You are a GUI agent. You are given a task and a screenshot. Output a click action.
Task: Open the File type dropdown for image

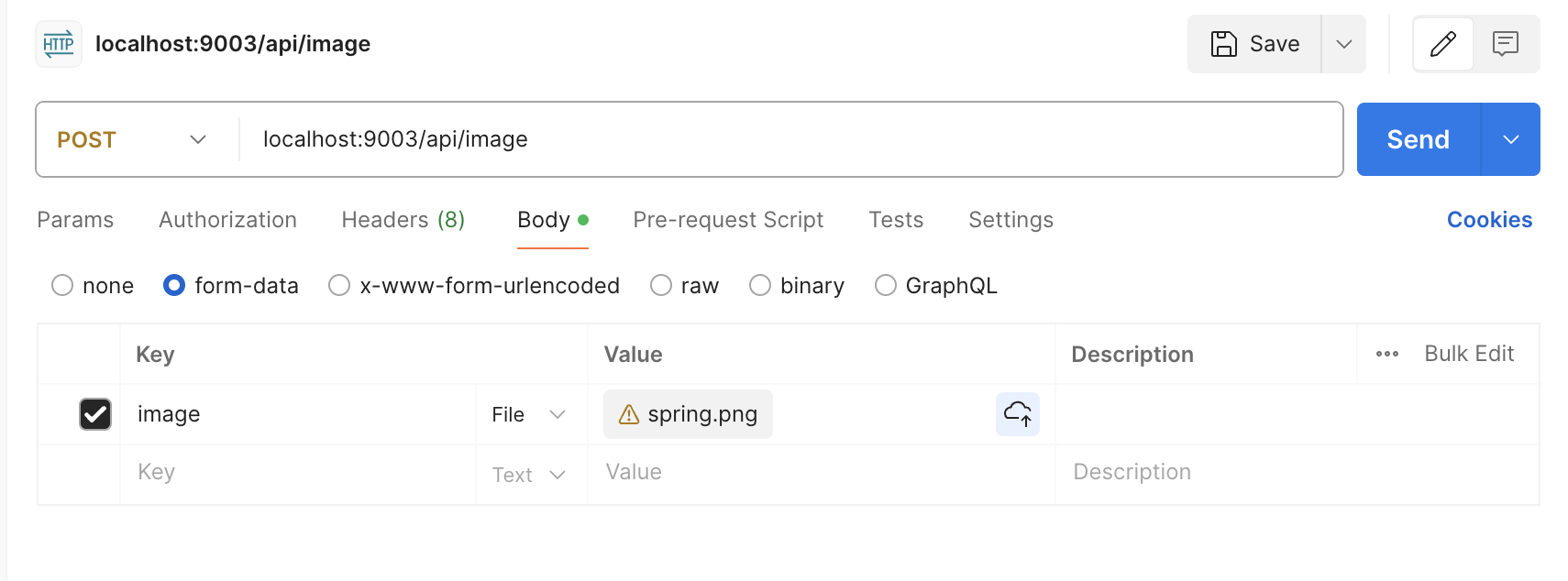point(529,415)
